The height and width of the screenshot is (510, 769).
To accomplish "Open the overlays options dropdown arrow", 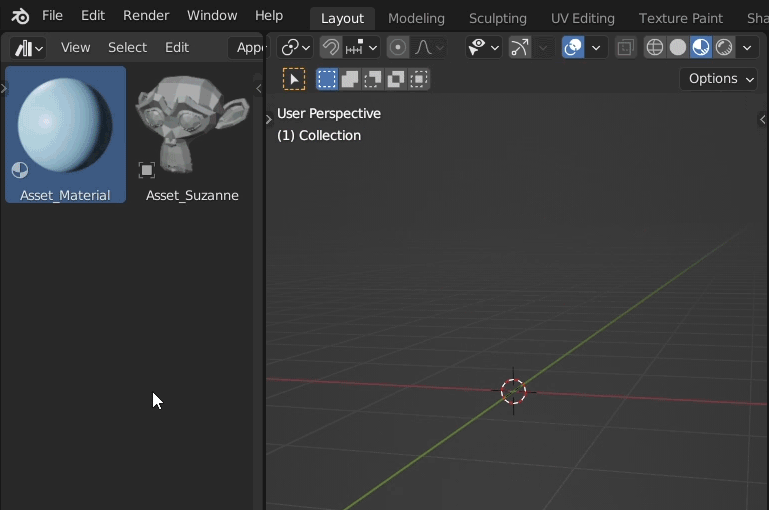I will point(596,48).
